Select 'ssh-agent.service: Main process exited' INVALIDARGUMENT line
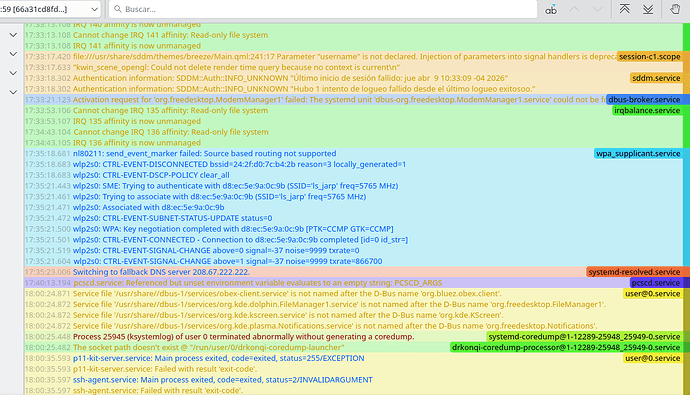 click(223, 380)
